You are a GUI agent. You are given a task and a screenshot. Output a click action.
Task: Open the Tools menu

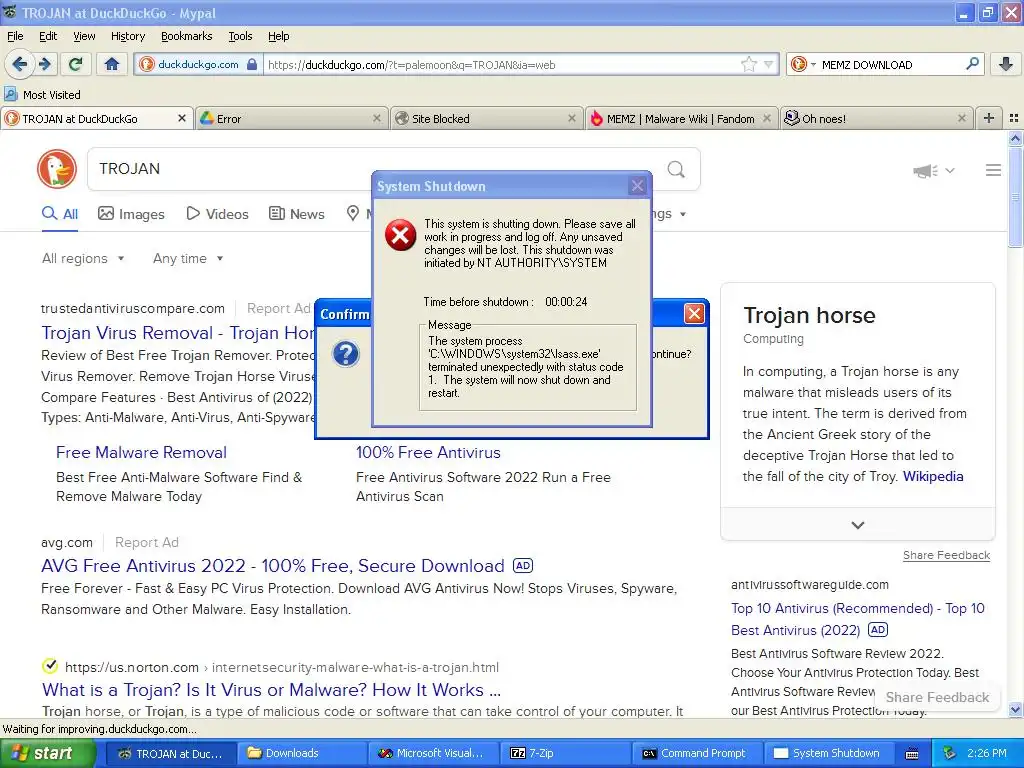coord(240,36)
